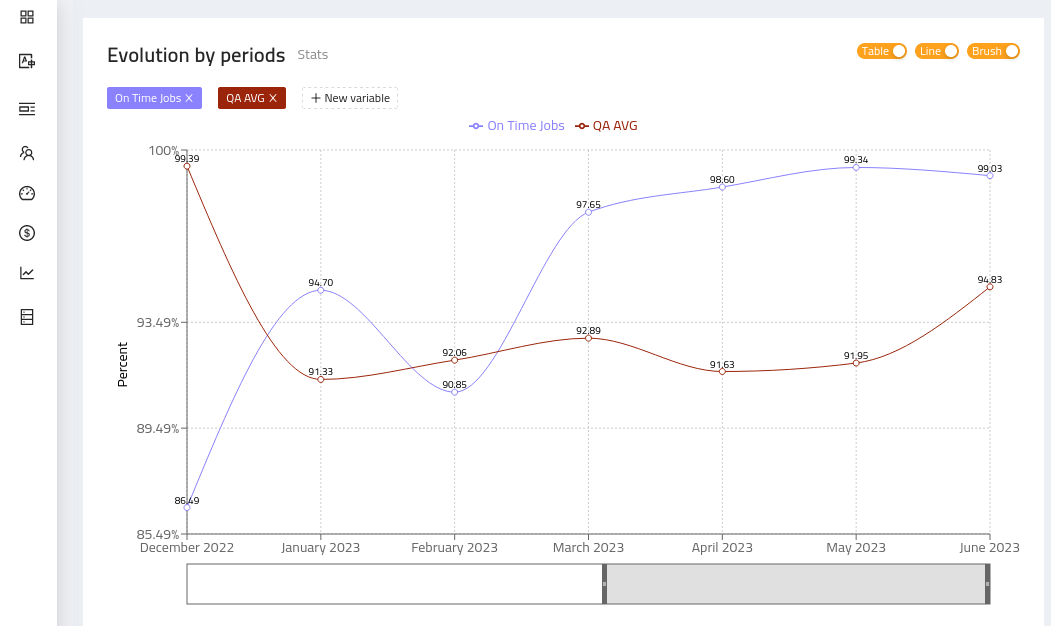The height and width of the screenshot is (626, 1051).
Task: Click the translation text icon in sidebar
Action: (x=27, y=62)
